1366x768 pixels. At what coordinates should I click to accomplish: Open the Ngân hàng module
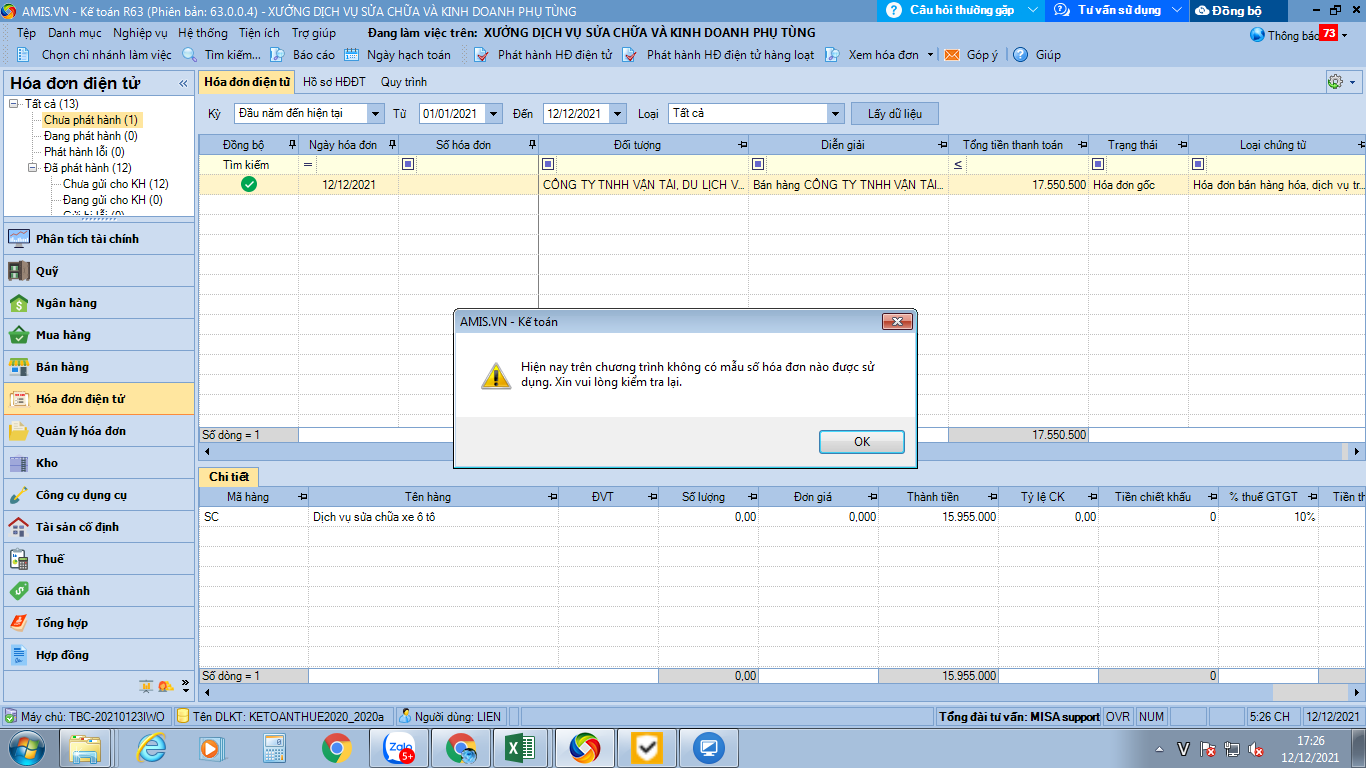[x=99, y=303]
